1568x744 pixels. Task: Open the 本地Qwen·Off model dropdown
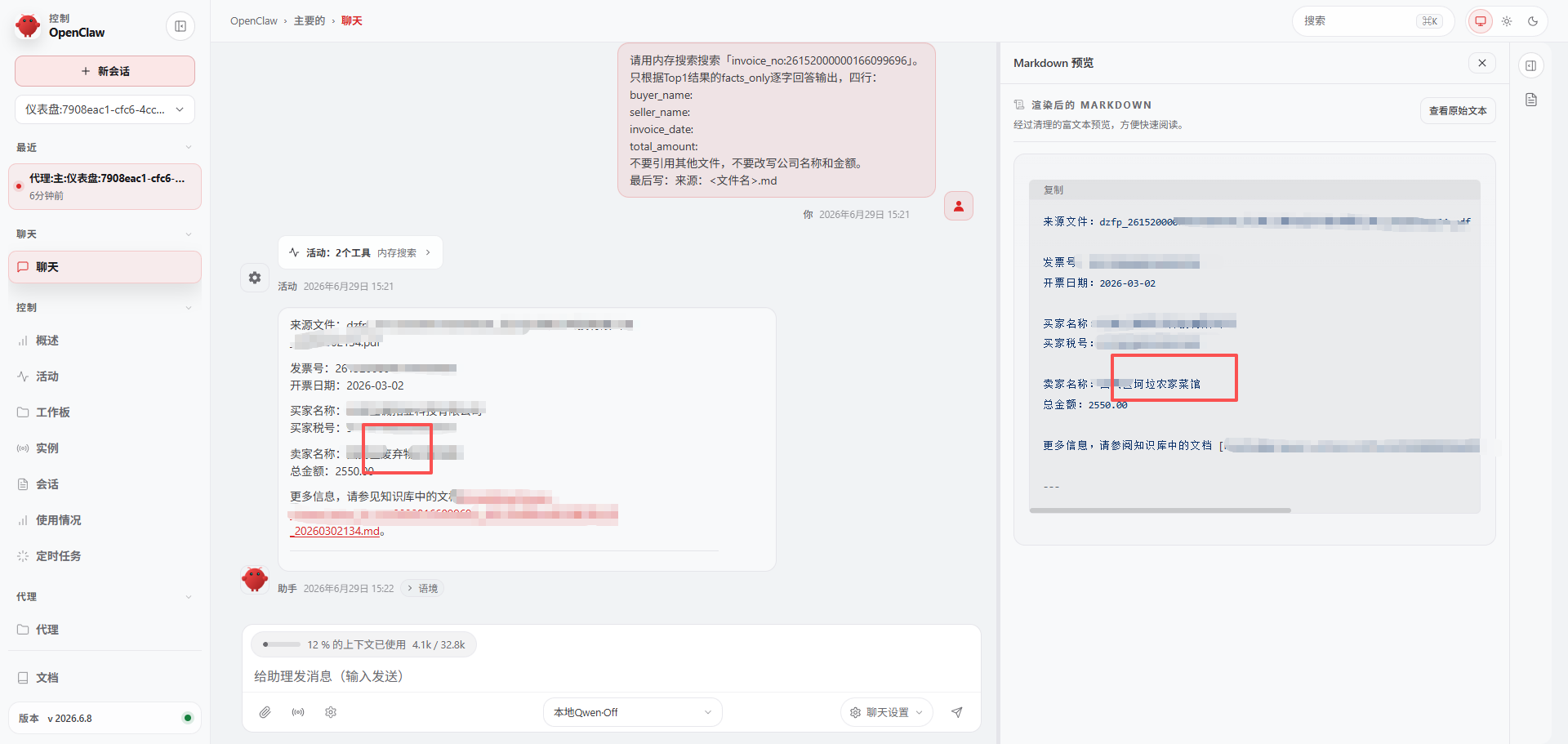coord(633,712)
